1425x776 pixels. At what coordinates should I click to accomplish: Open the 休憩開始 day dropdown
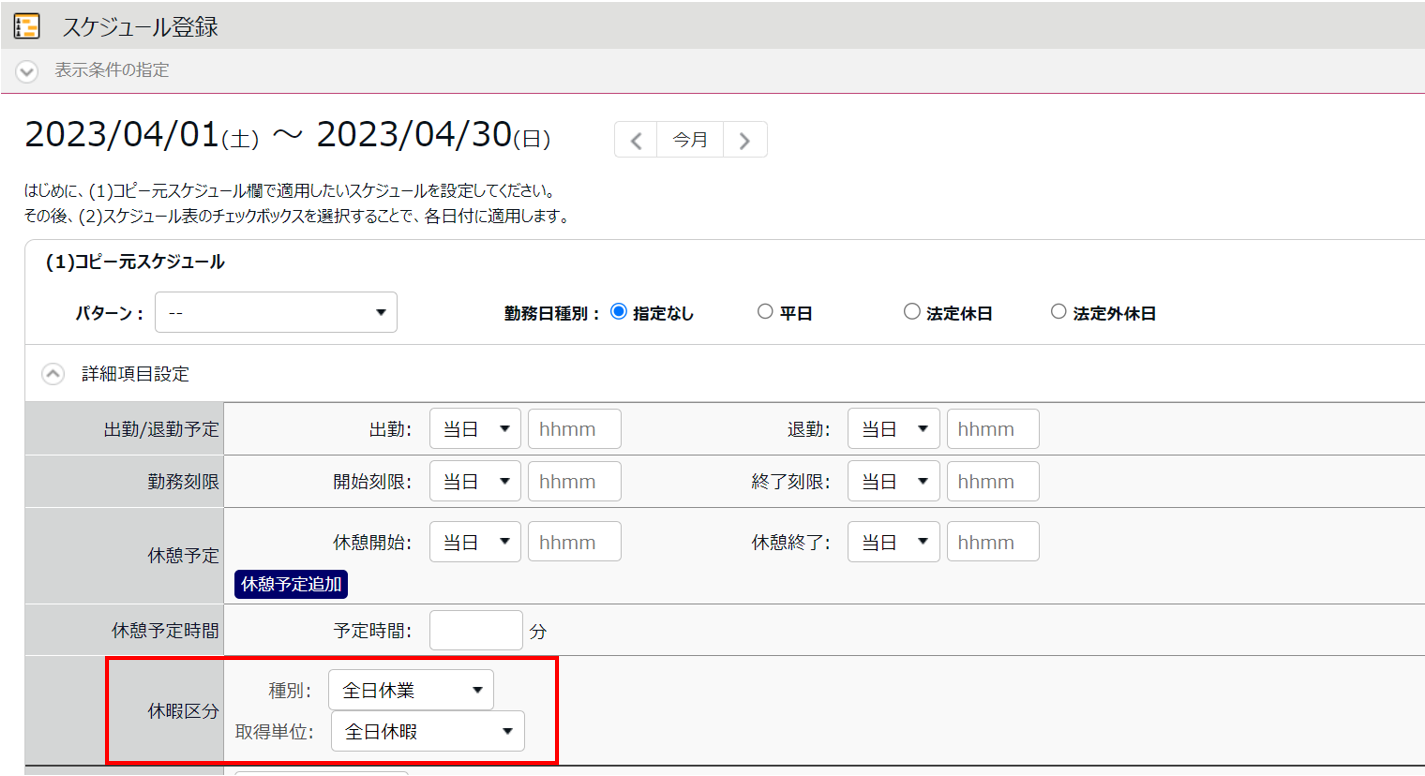click(475, 542)
